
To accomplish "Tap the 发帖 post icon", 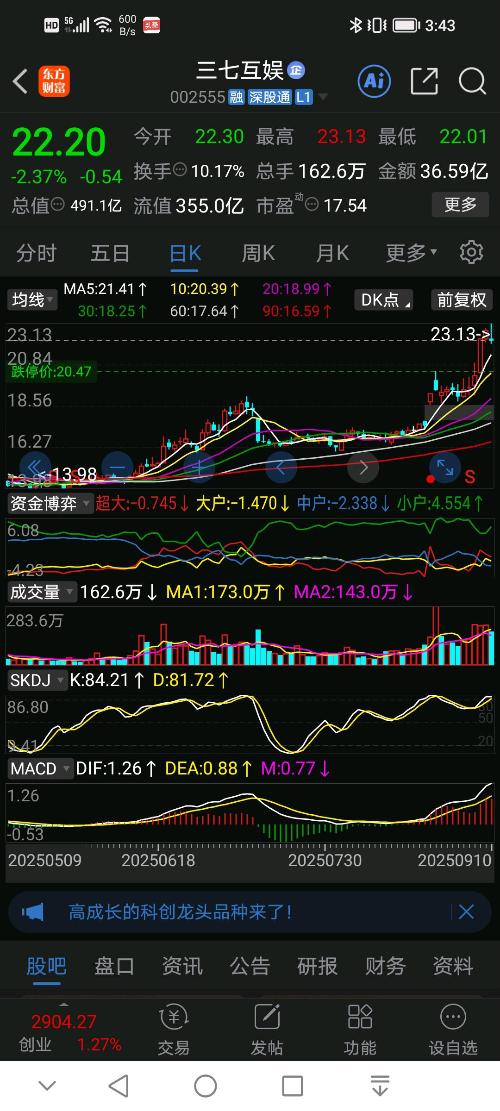I will 267,1030.
